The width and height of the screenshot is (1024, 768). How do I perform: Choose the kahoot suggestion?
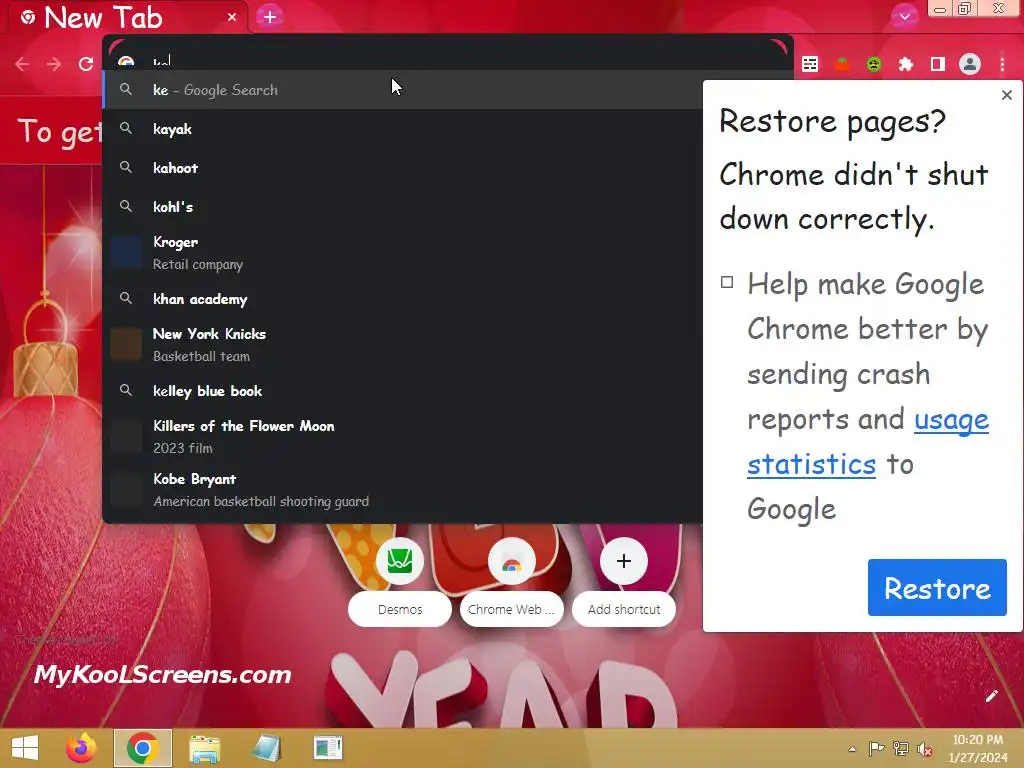click(402, 168)
